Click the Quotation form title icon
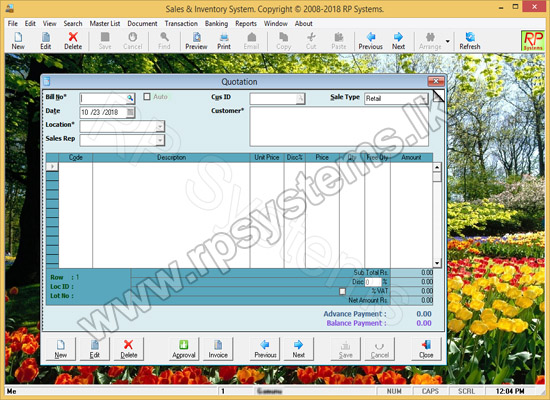The width and height of the screenshot is (550, 400). [x=47, y=81]
